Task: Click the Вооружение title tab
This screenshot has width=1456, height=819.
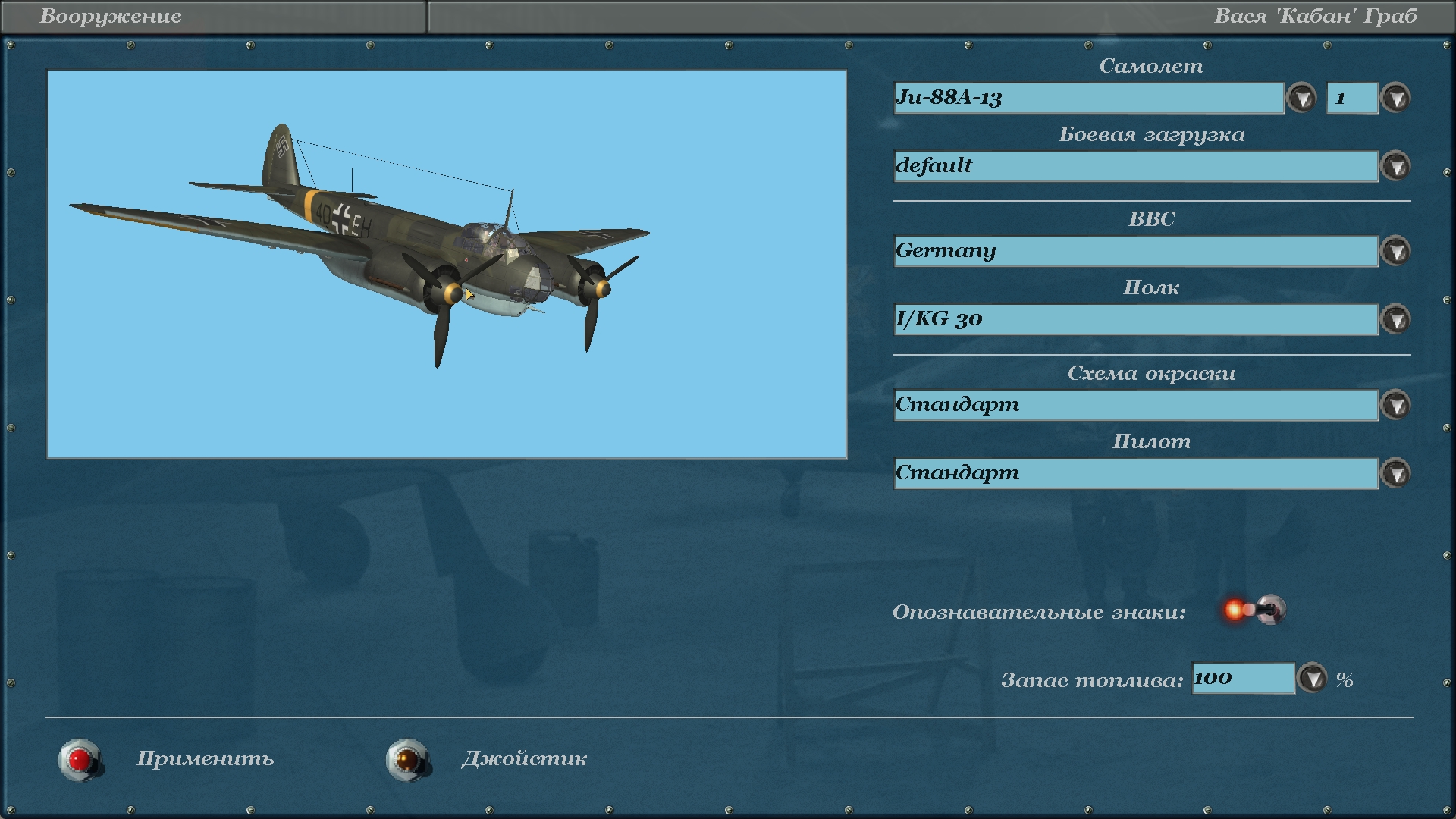Action: pyautogui.click(x=111, y=17)
